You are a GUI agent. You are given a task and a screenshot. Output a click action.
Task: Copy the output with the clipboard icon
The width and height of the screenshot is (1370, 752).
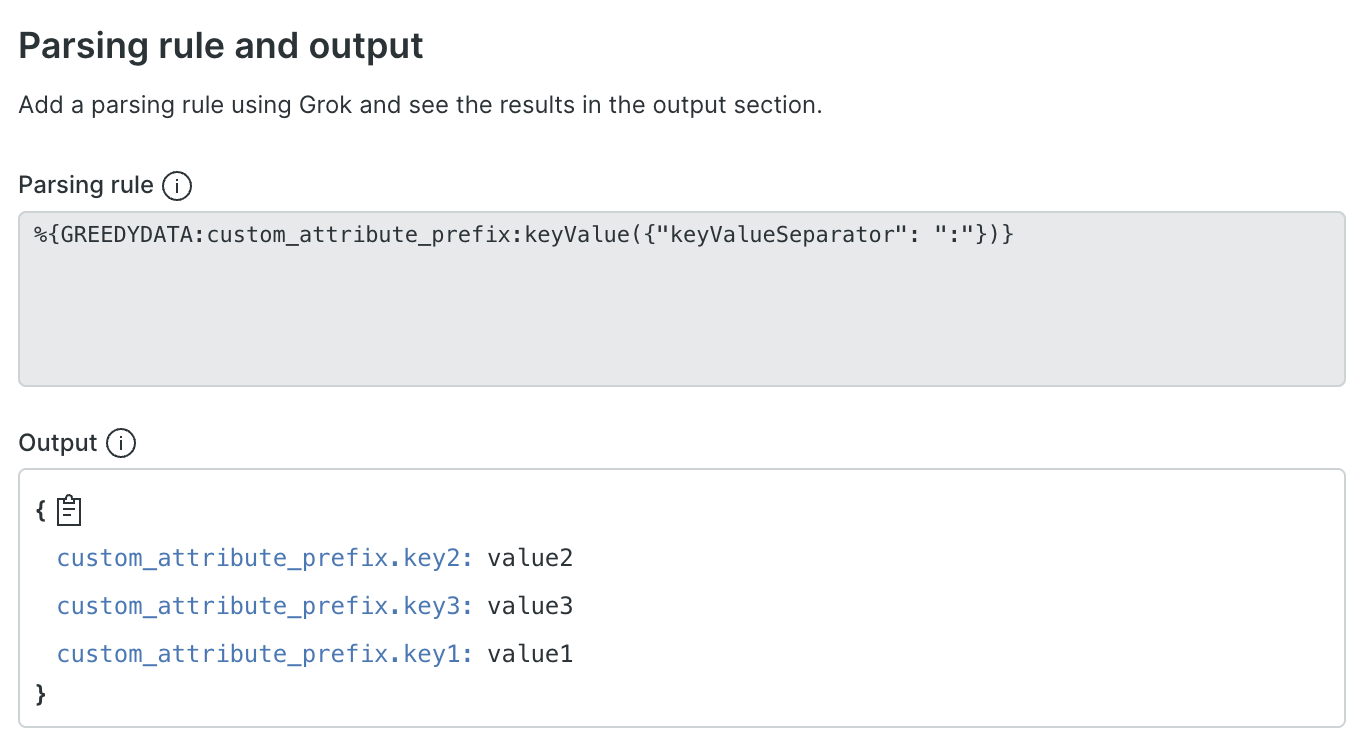pos(69,511)
